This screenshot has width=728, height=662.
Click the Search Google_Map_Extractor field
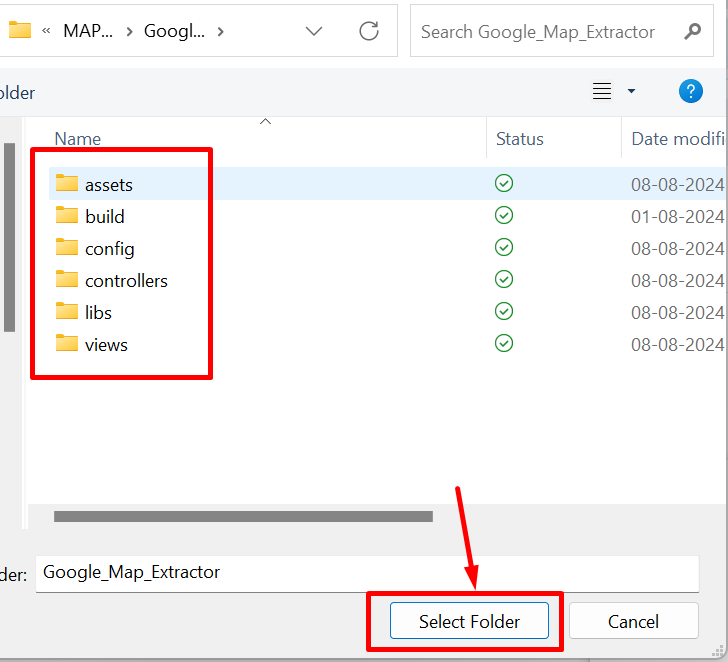[x=561, y=31]
